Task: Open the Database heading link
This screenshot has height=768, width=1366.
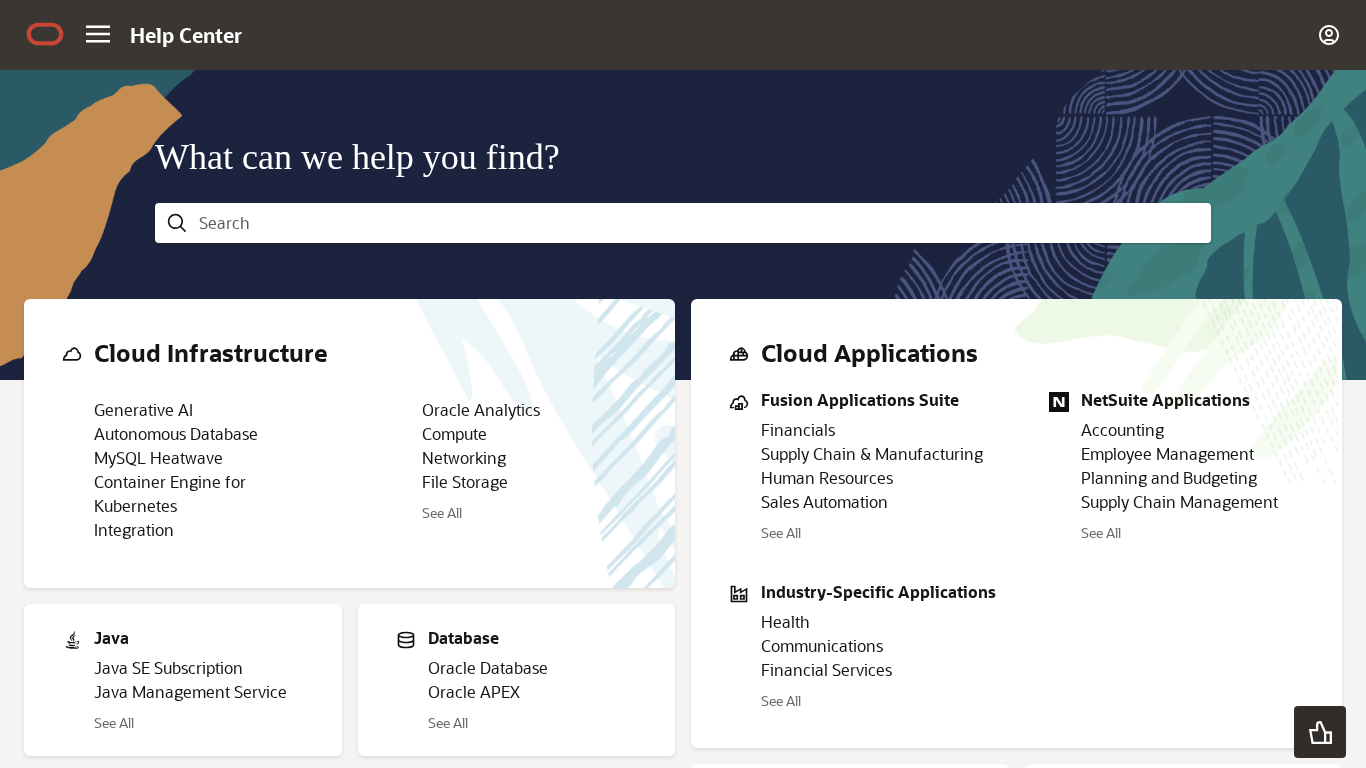Action: click(463, 639)
